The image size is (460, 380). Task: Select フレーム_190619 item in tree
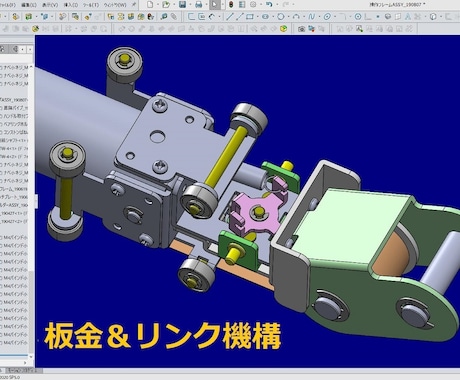(x=15, y=189)
